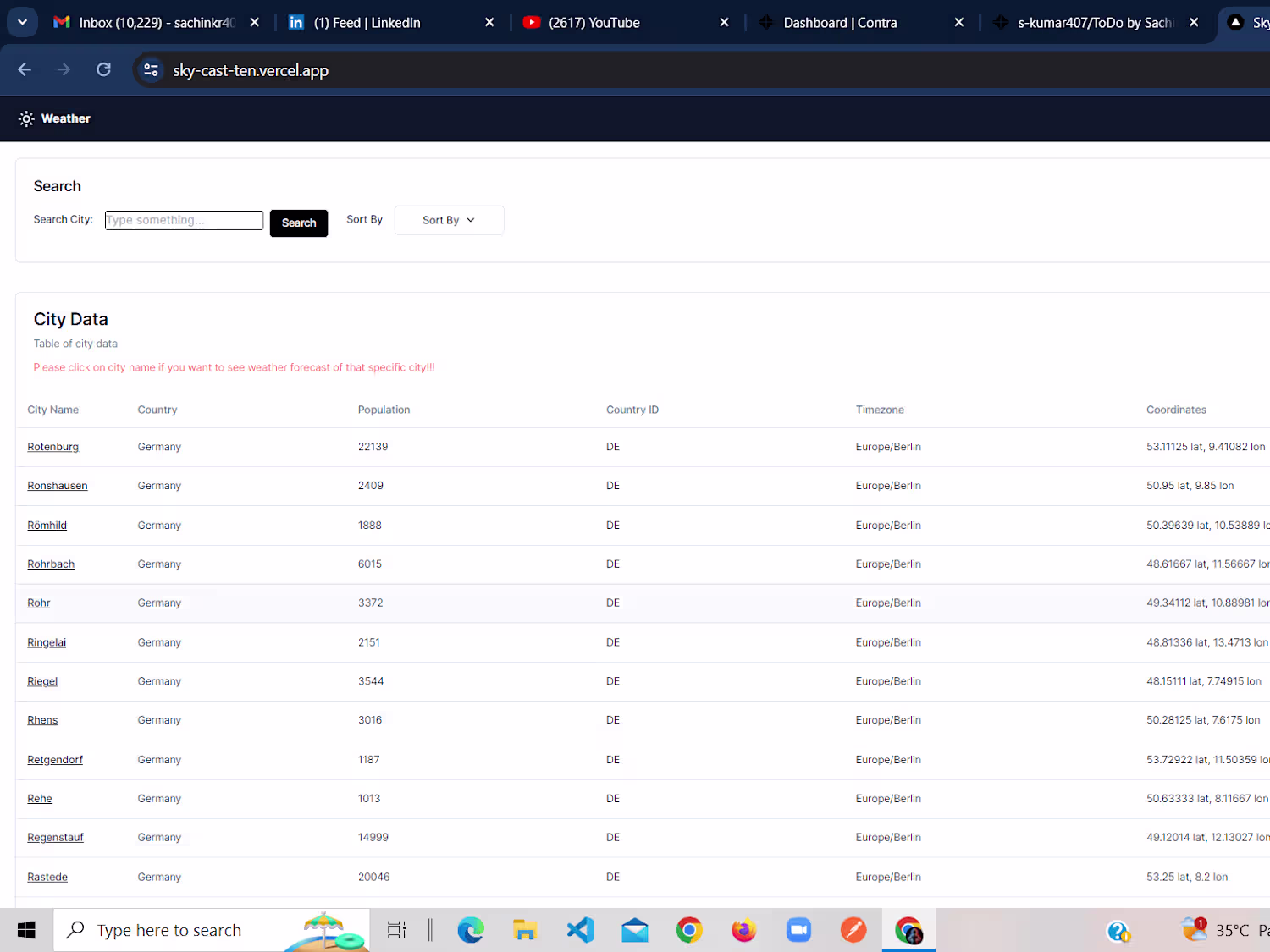Click the Coordinates column header
Viewport: 1270px width, 952px height.
tap(1176, 410)
